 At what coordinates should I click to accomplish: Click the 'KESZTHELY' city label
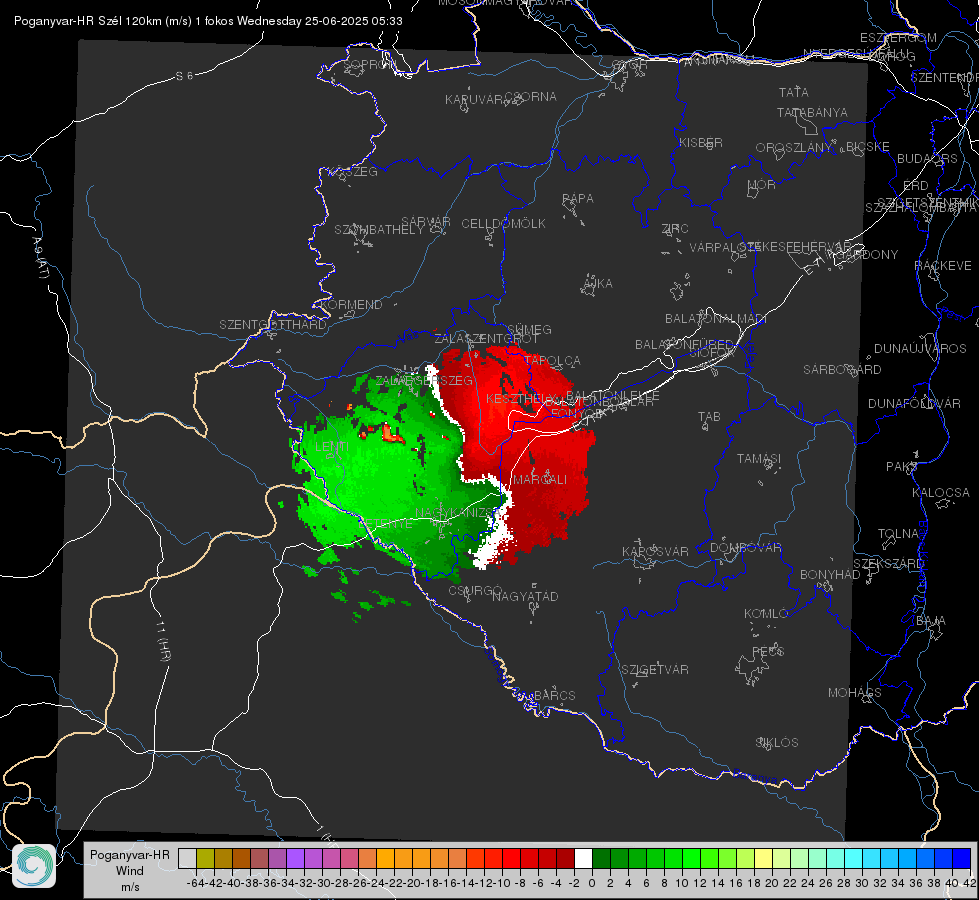521,398
